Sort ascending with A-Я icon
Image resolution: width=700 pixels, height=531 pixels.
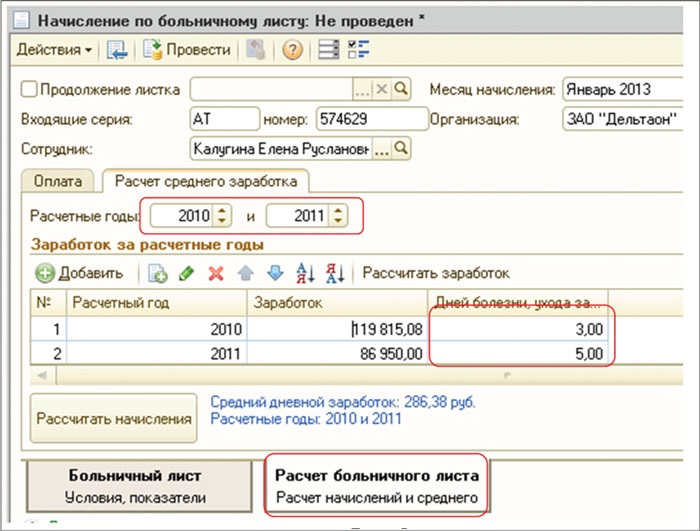(307, 272)
